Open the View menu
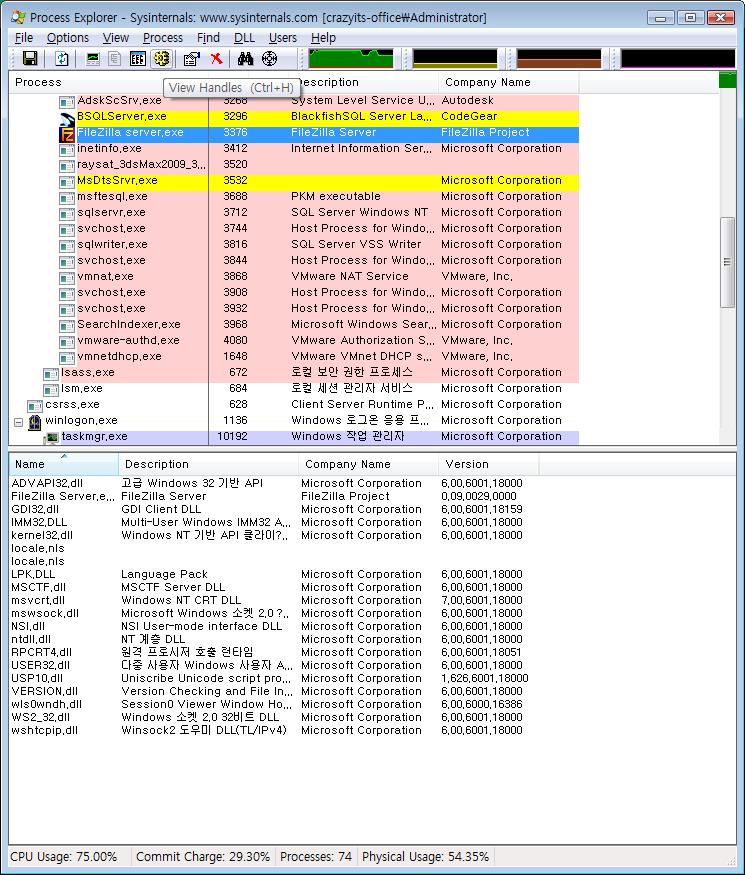This screenshot has width=745, height=875. click(x=116, y=38)
